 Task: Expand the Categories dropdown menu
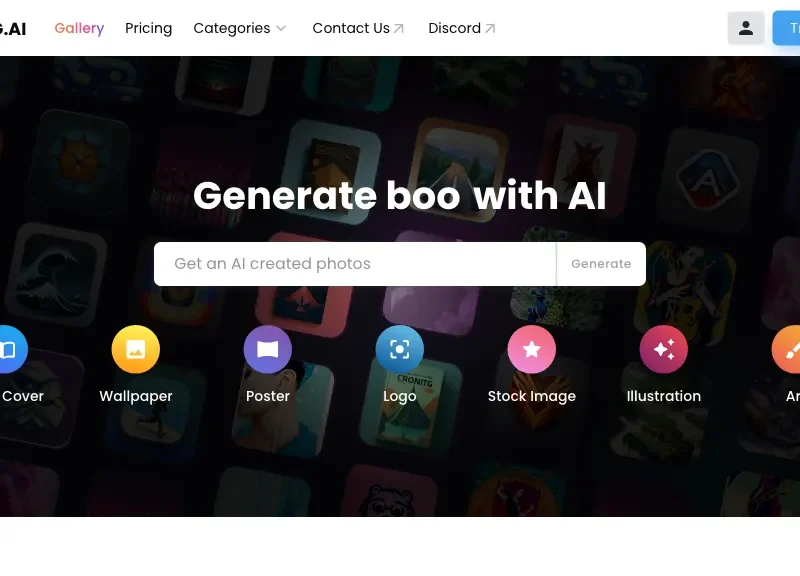click(x=240, y=28)
